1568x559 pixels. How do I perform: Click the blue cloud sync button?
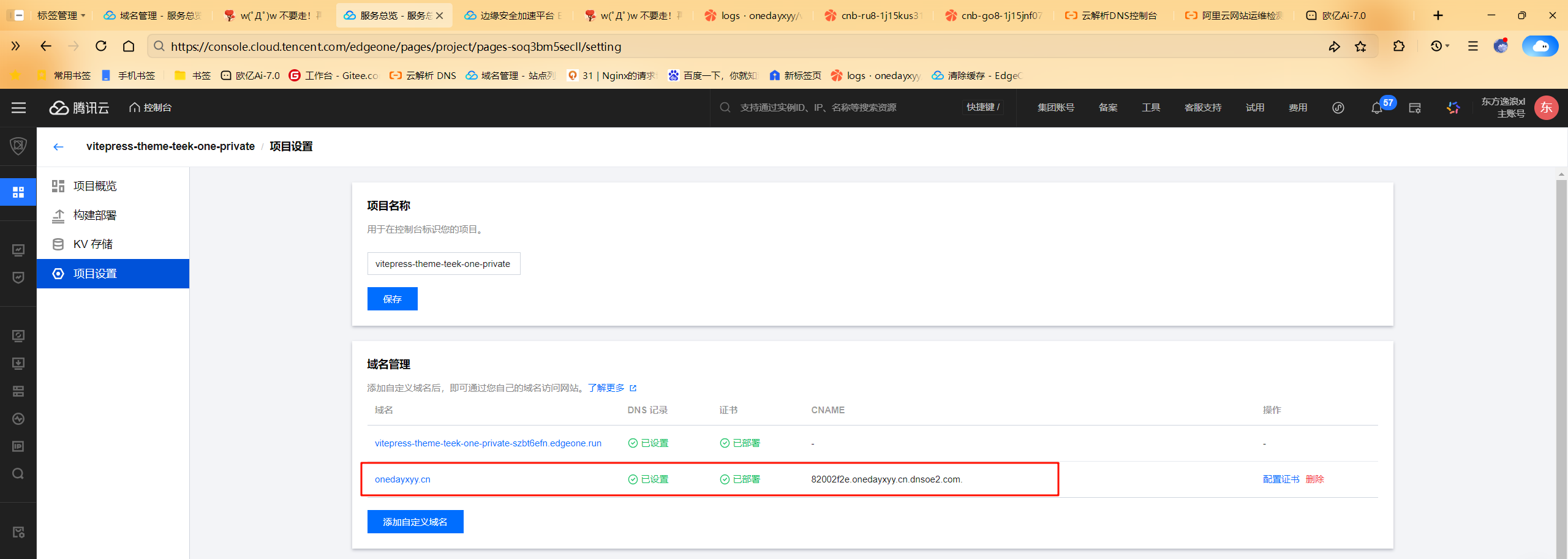pos(1540,46)
